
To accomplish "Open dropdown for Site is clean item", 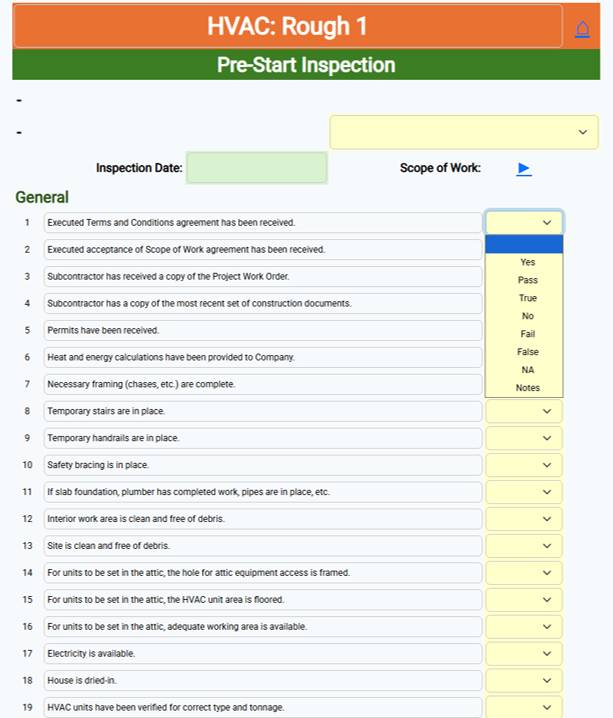I will click(x=524, y=546).
